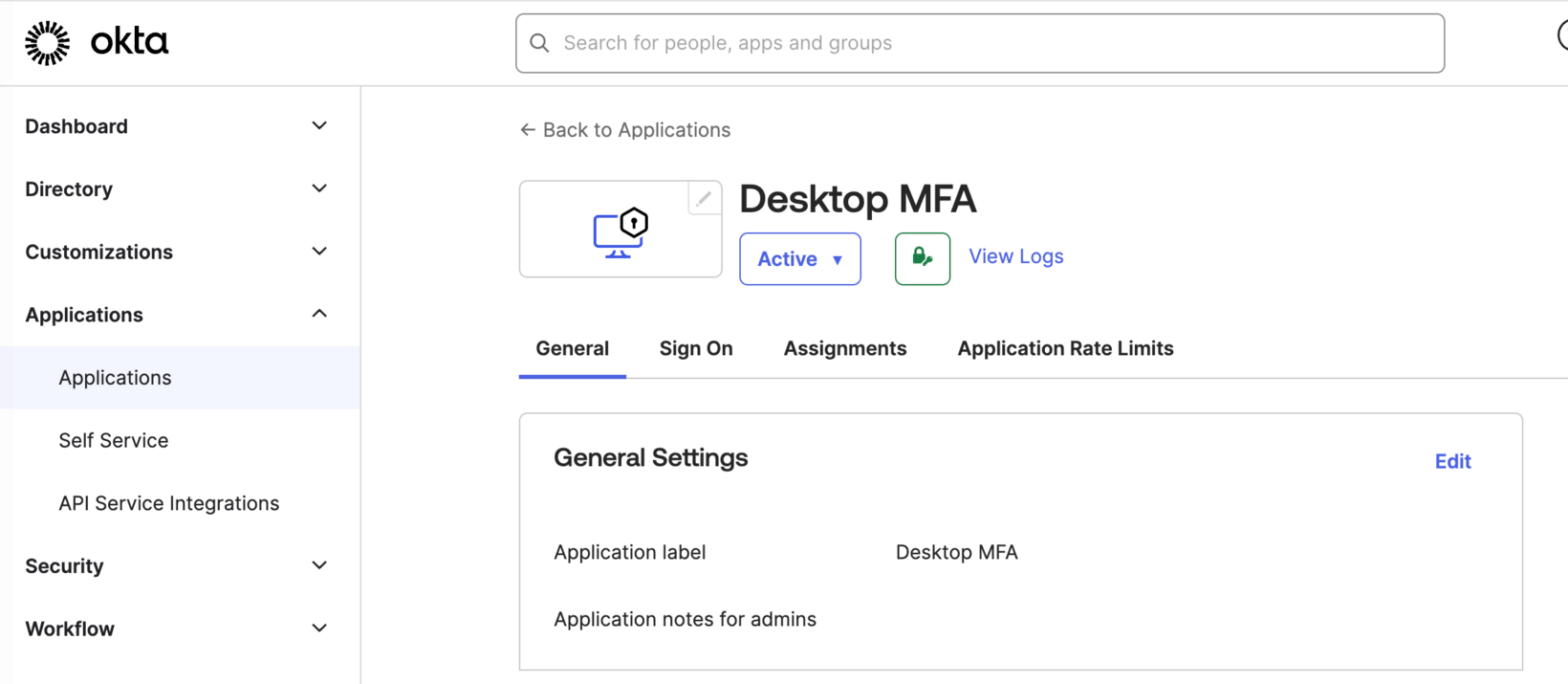The image size is (1568, 684).
Task: Open the Application Rate Limits tab
Action: (x=1065, y=349)
